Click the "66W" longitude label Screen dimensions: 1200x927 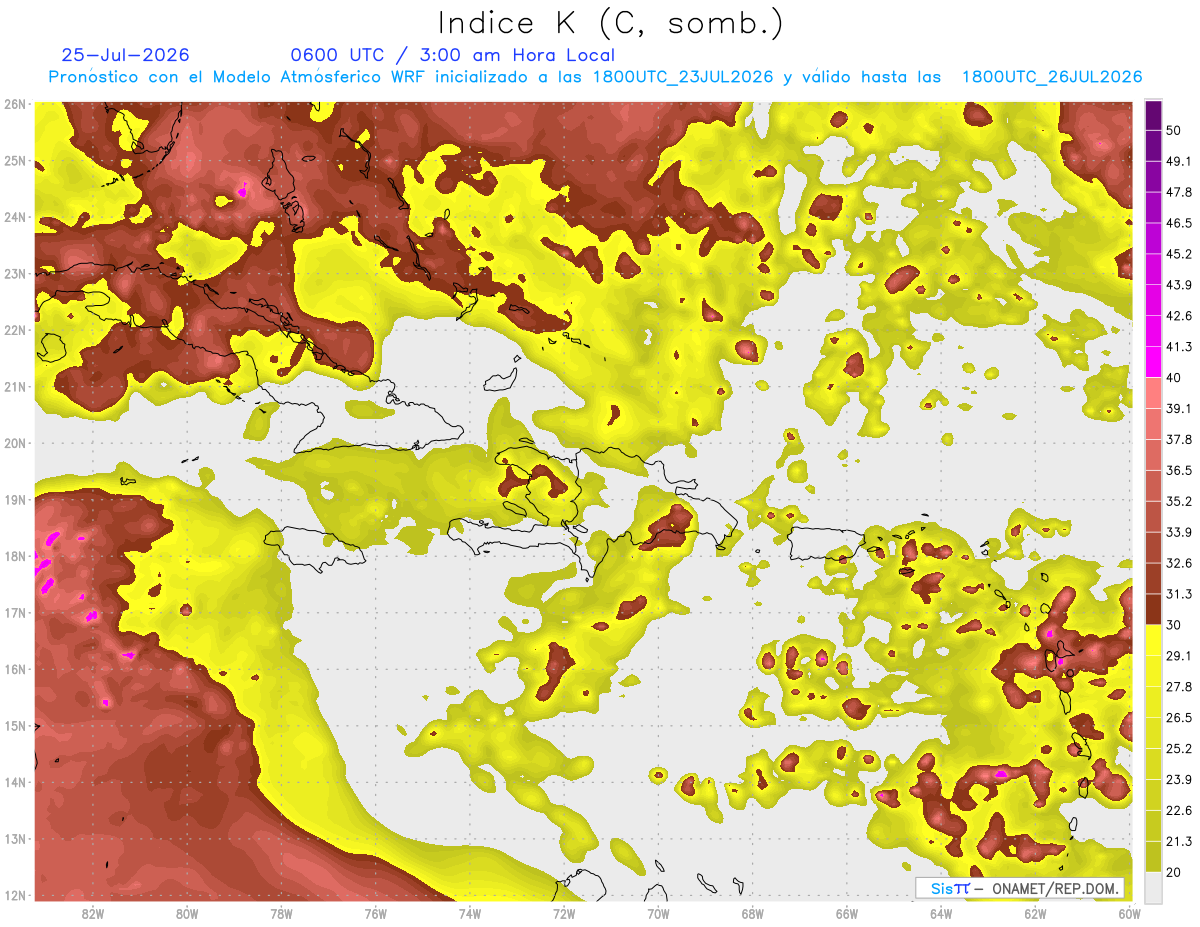[x=847, y=913]
